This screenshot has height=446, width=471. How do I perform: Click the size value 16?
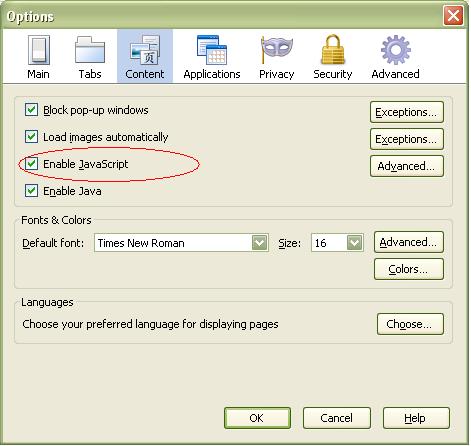321,243
